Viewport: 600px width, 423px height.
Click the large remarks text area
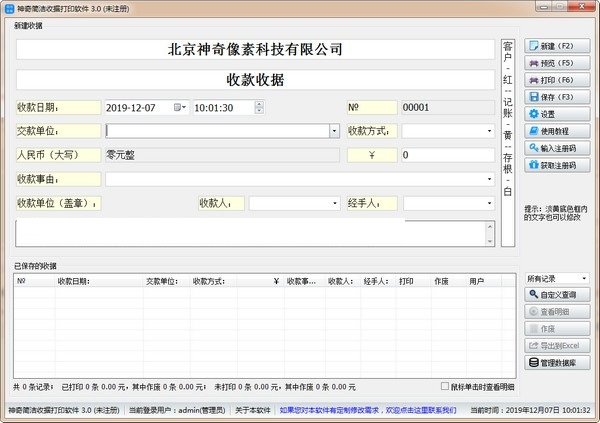coord(251,233)
